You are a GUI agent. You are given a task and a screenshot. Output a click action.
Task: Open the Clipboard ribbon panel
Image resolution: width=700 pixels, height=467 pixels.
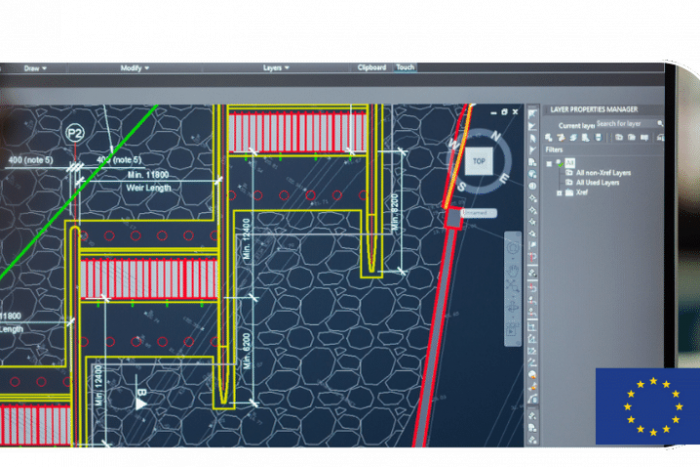tap(371, 68)
